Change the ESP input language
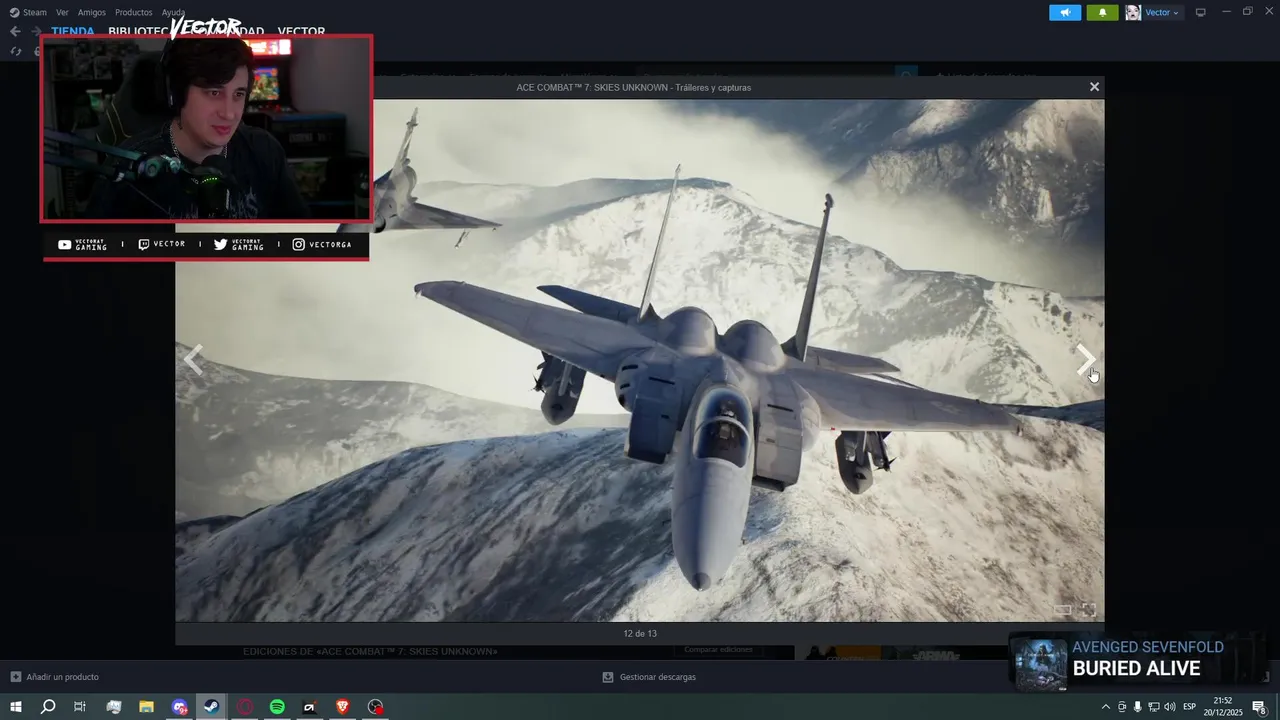The height and width of the screenshot is (720, 1280). 1190,707
